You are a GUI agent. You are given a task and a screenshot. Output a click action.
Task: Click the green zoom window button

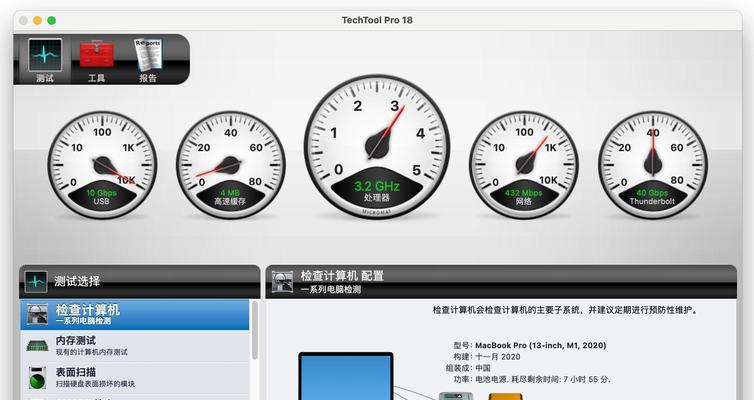coord(51,20)
